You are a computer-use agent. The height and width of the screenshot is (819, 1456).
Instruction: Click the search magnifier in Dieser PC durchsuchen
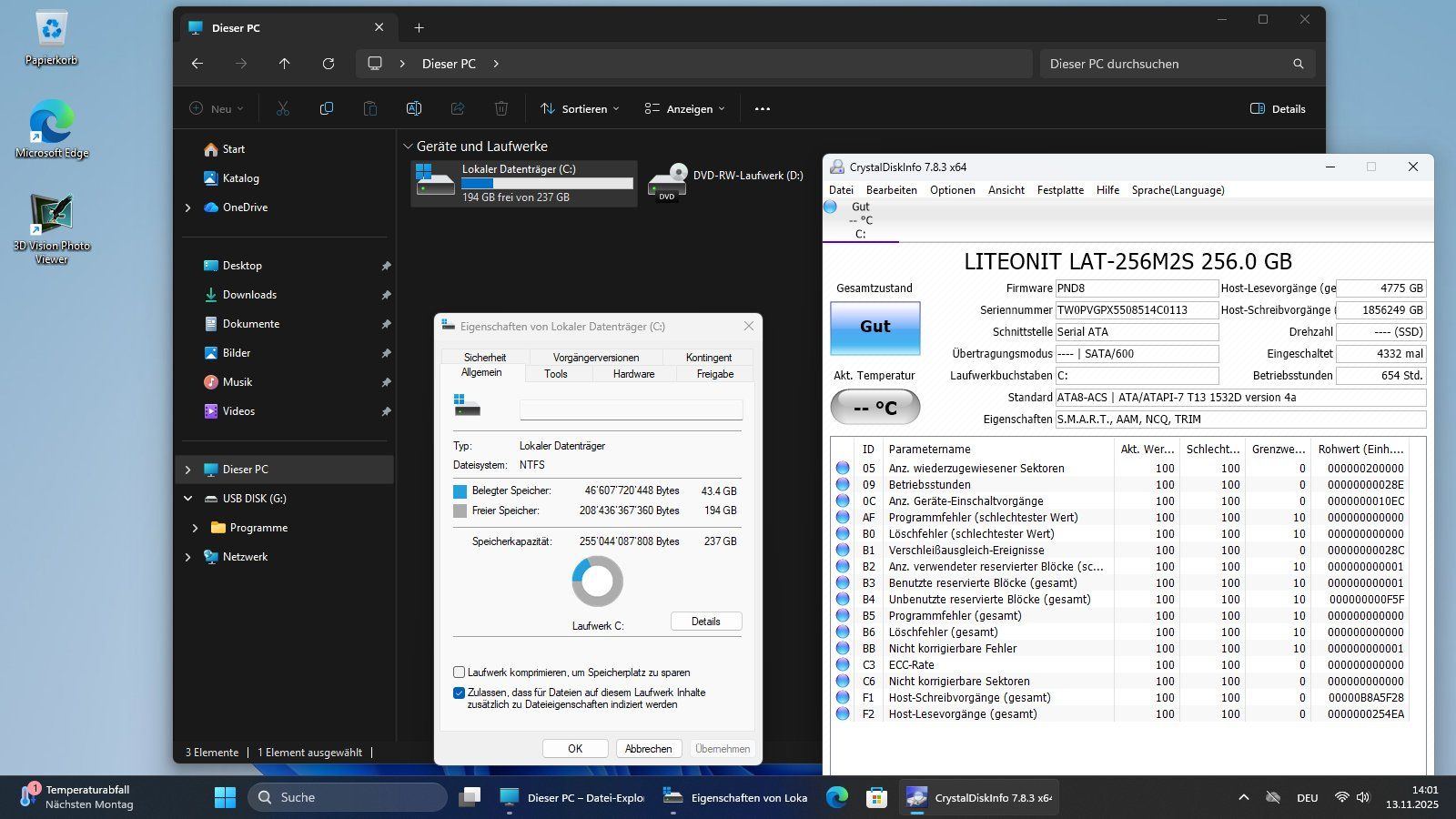(1299, 64)
